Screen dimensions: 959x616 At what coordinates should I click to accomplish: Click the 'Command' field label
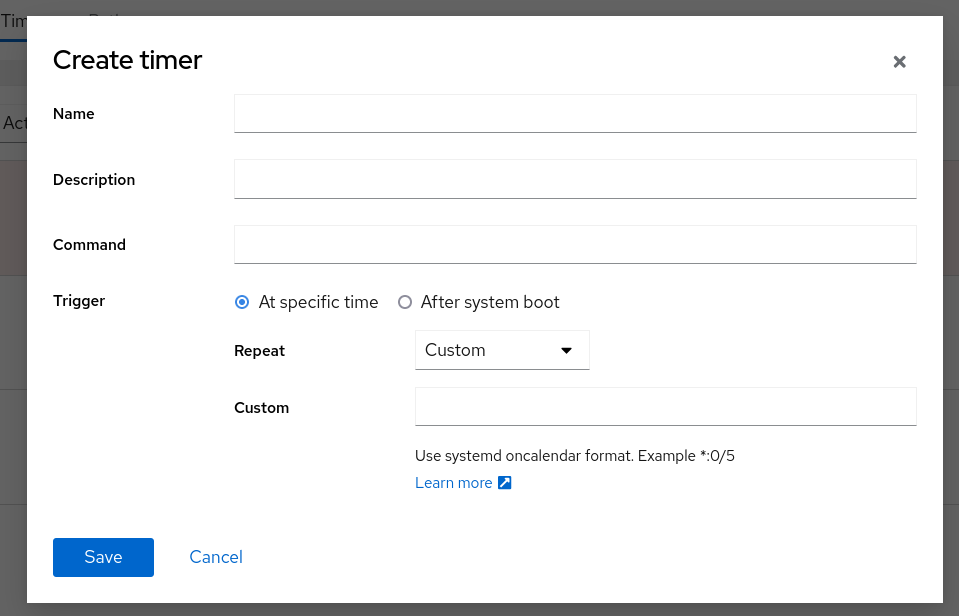click(89, 245)
